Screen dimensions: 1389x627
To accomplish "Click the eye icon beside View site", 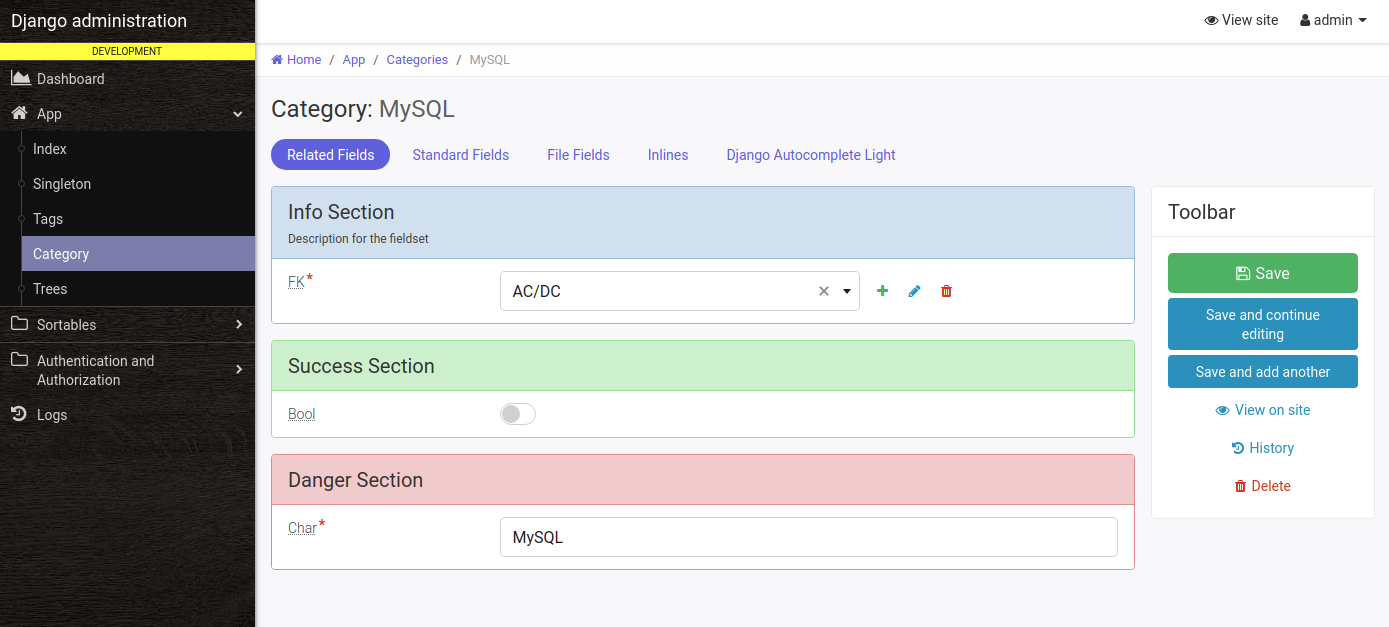I will (x=1211, y=20).
